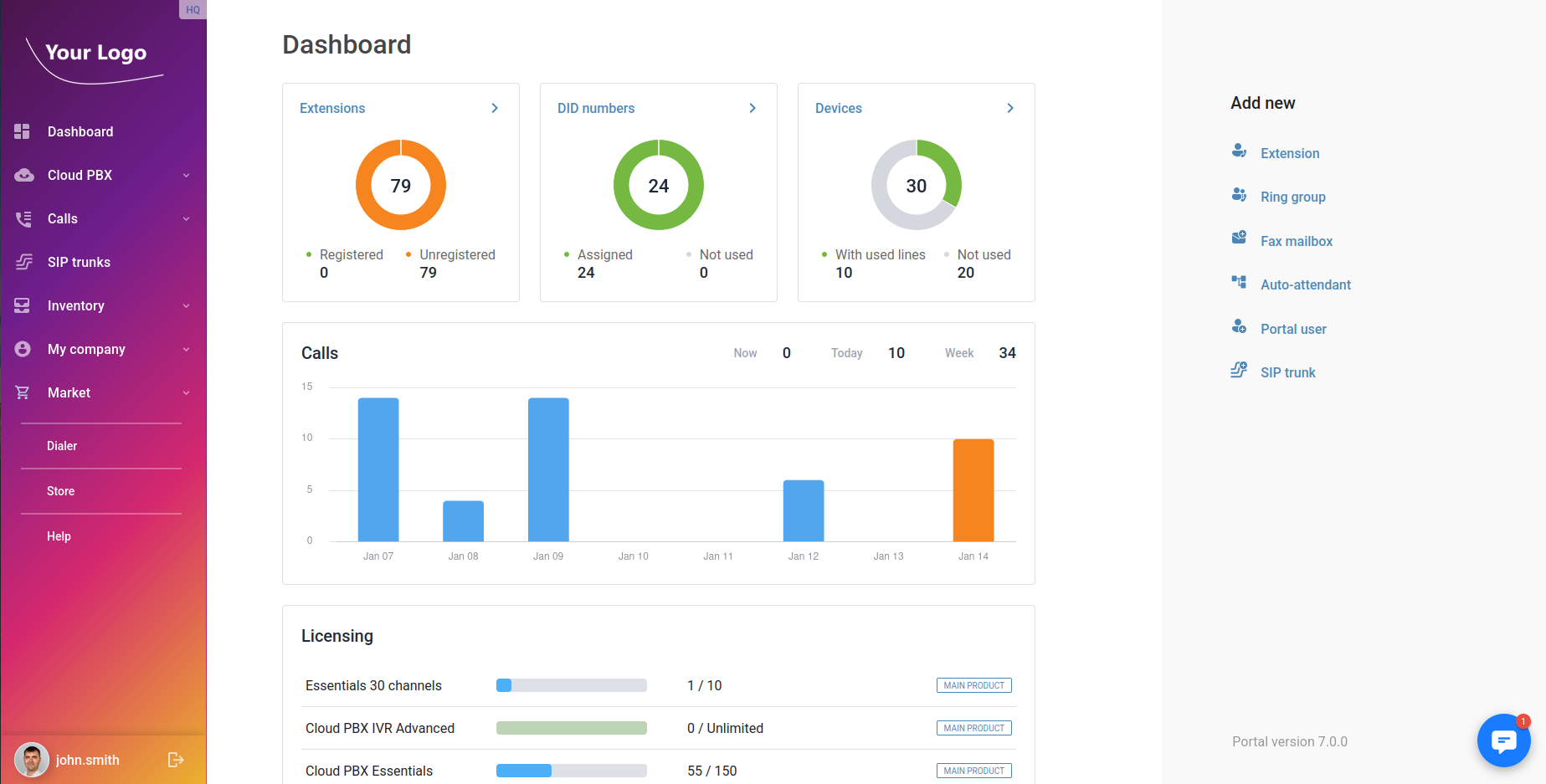Open the Extensions card title link
The height and width of the screenshot is (784, 1546).
pos(332,108)
